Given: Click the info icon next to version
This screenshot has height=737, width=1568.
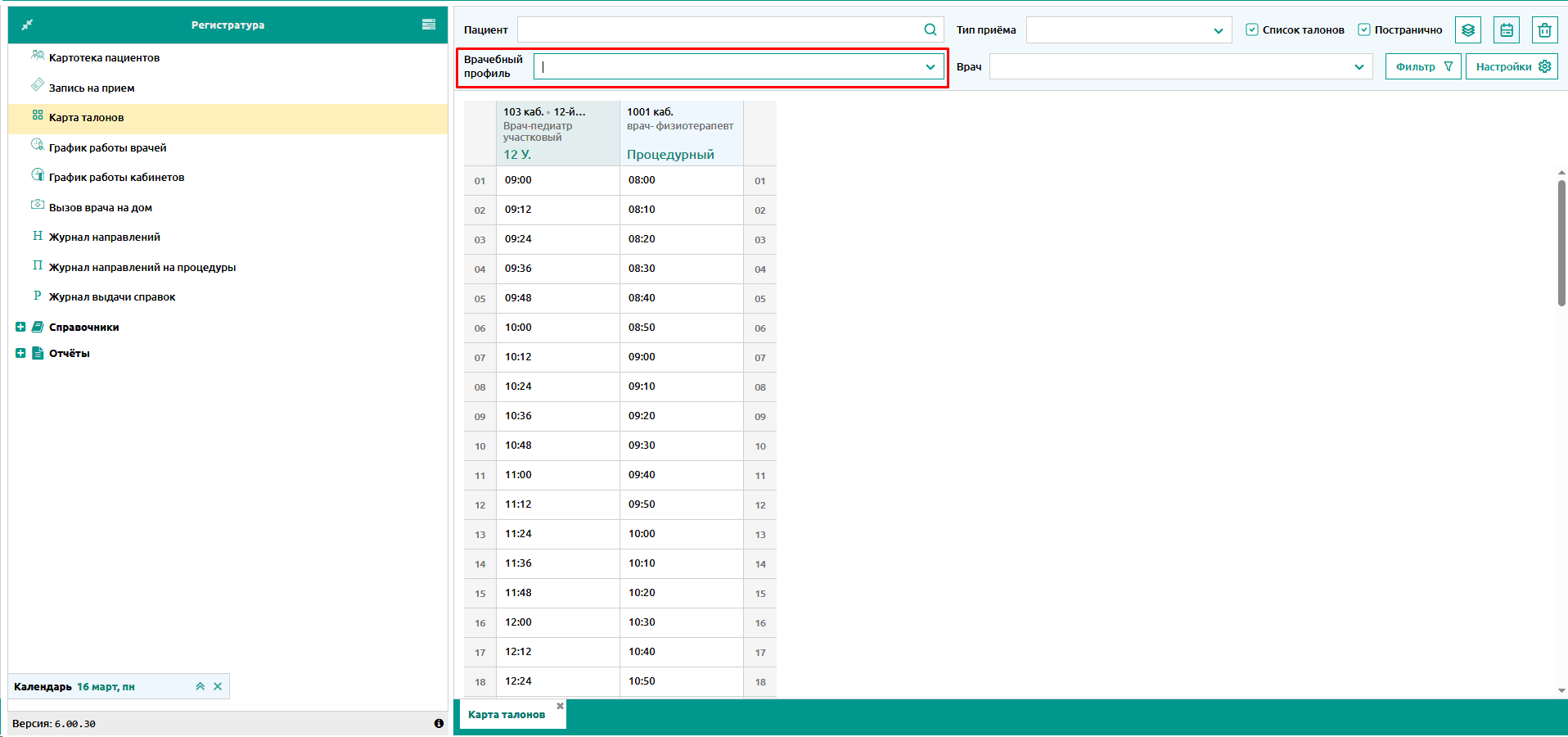Looking at the screenshot, I should pos(439,723).
